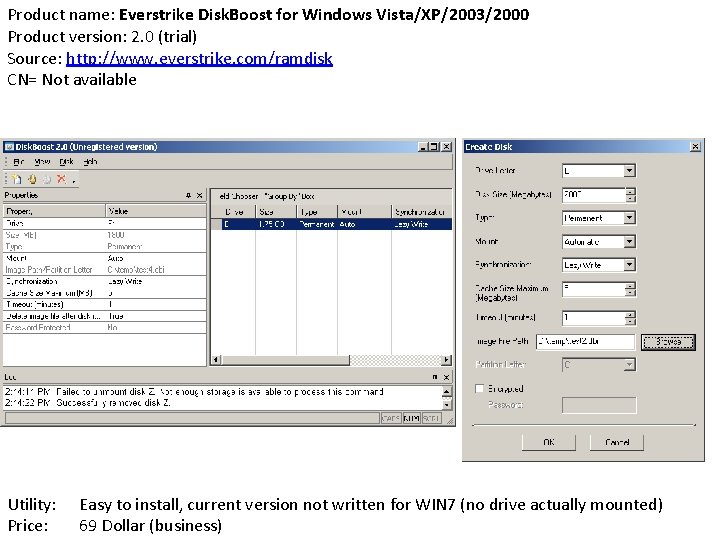The height and width of the screenshot is (540, 720).
Task: Select the Image Path/Partition Letter property row
Action: point(105,270)
